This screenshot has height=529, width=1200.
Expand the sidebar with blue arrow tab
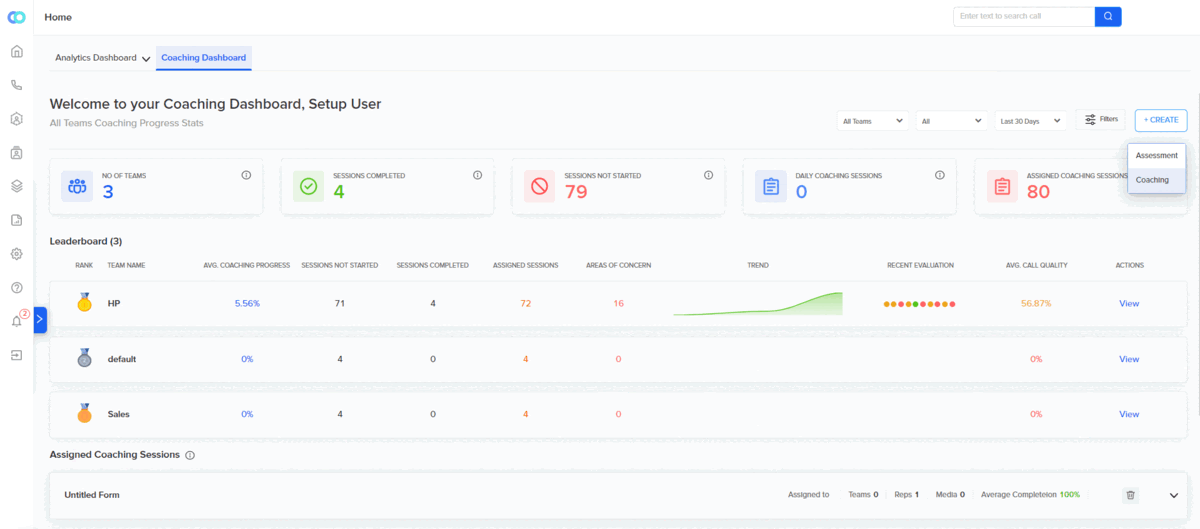(40, 320)
